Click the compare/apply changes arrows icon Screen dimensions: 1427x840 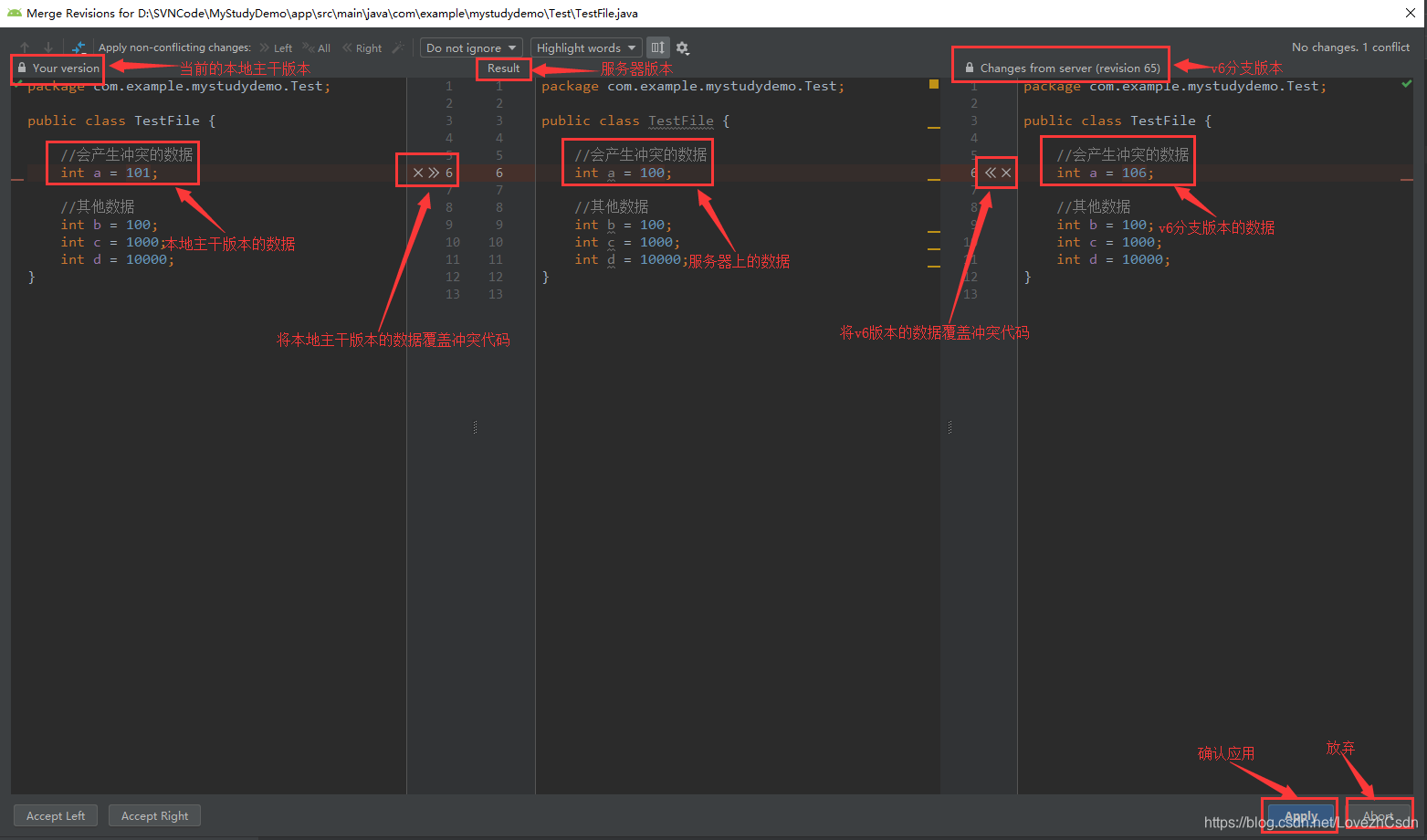pos(79,47)
